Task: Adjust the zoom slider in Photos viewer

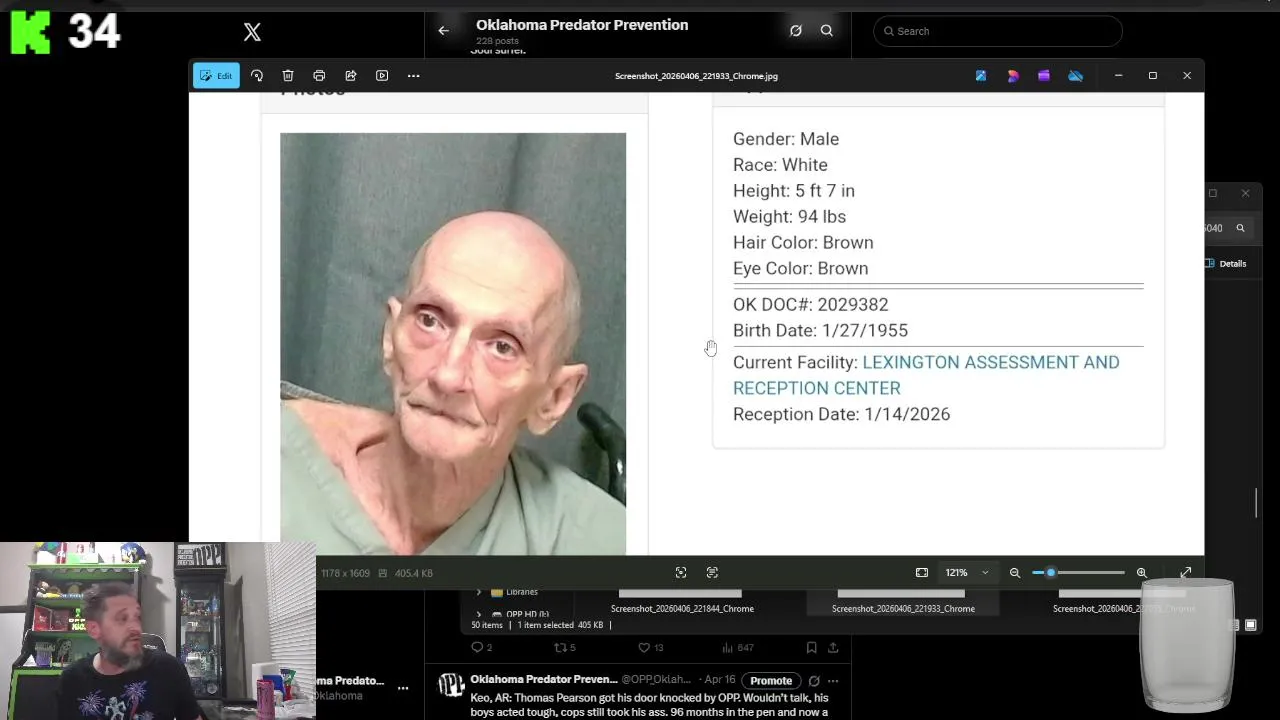Action: 1078,573
